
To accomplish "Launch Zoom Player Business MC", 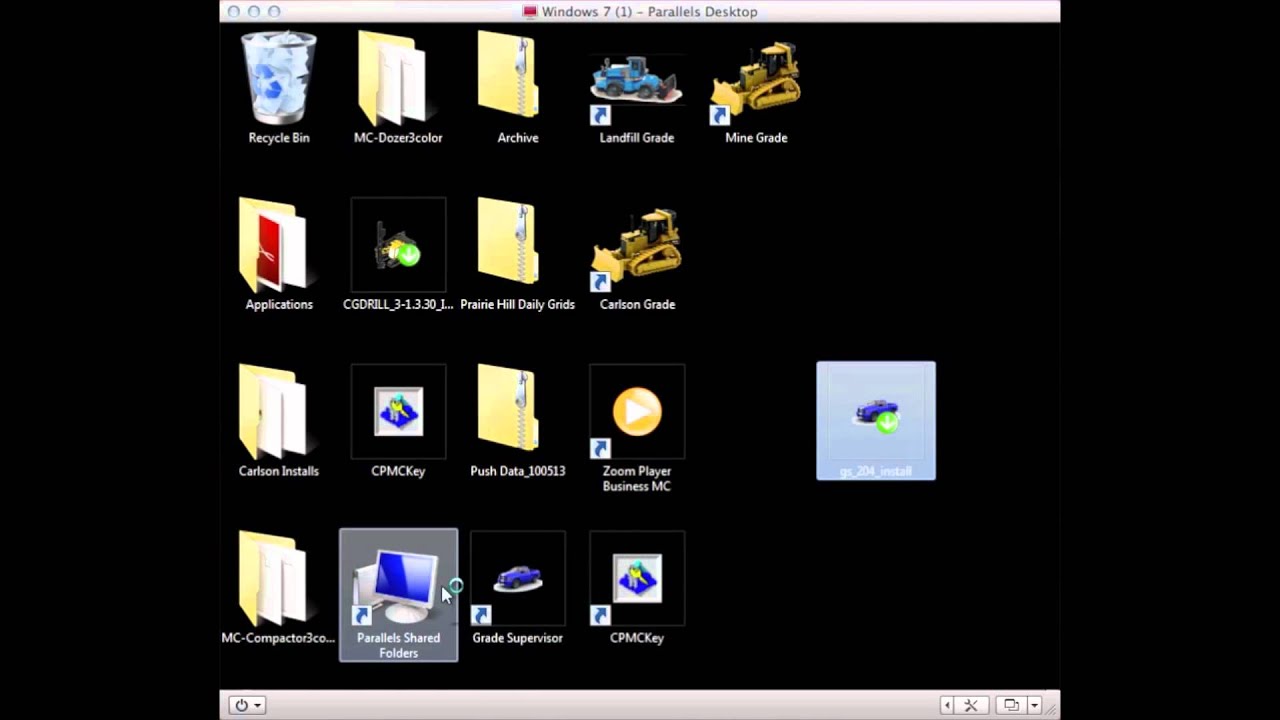I will 637,429.
